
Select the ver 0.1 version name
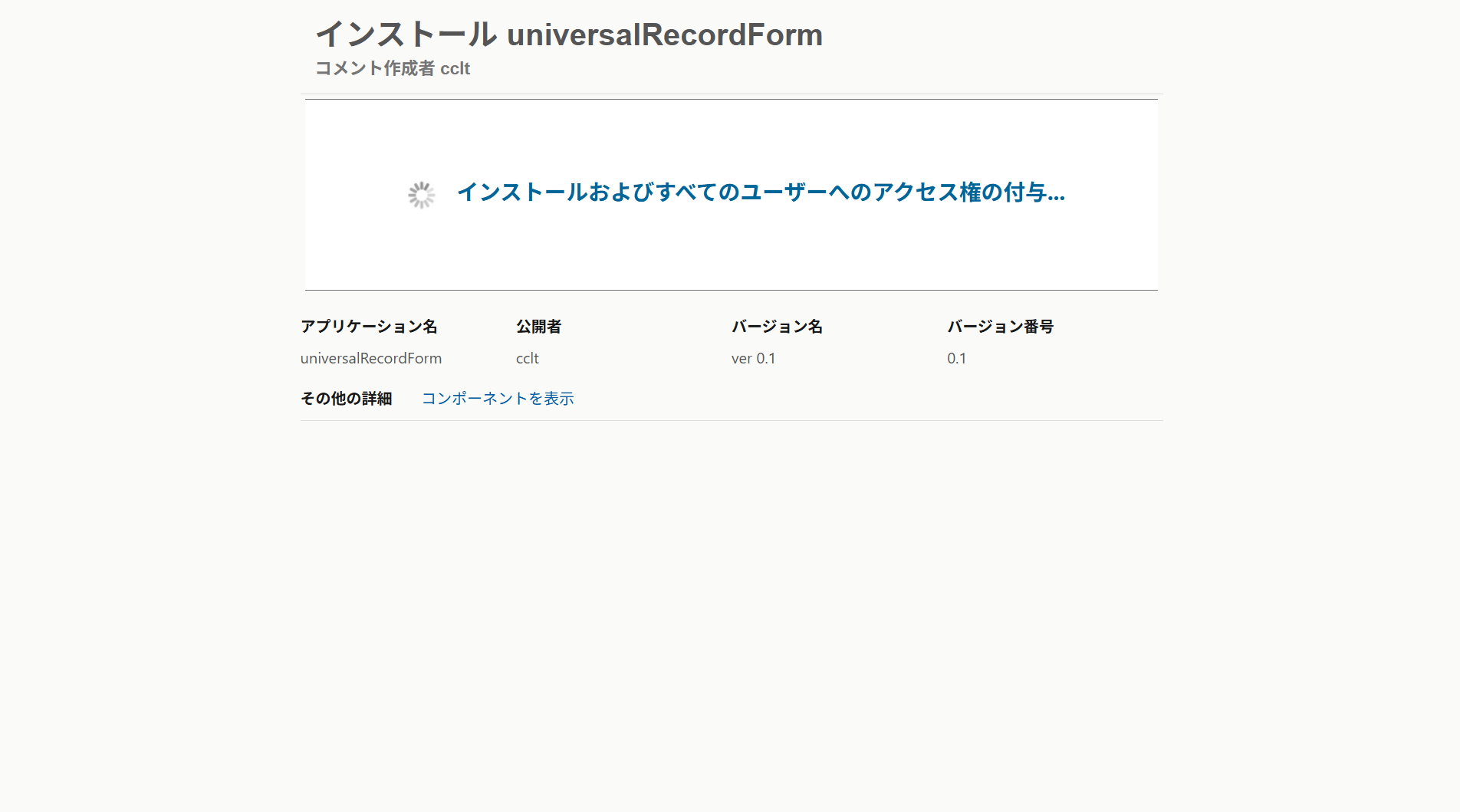tap(753, 358)
